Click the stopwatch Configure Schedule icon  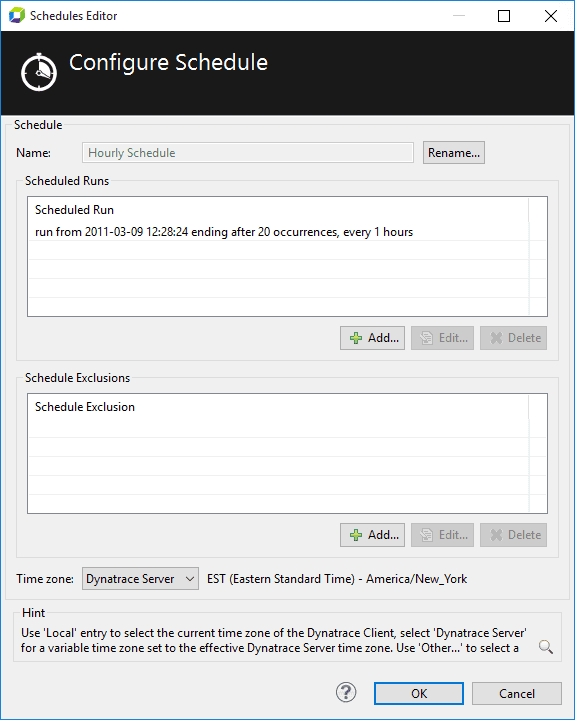tap(39, 72)
